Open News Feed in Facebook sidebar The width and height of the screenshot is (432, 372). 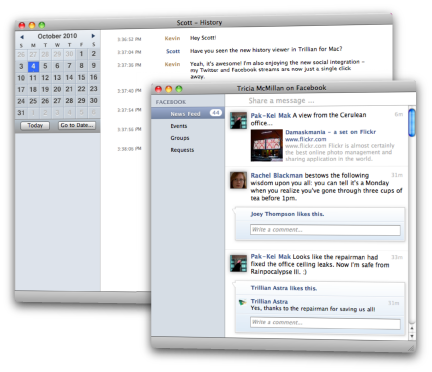[x=188, y=114]
